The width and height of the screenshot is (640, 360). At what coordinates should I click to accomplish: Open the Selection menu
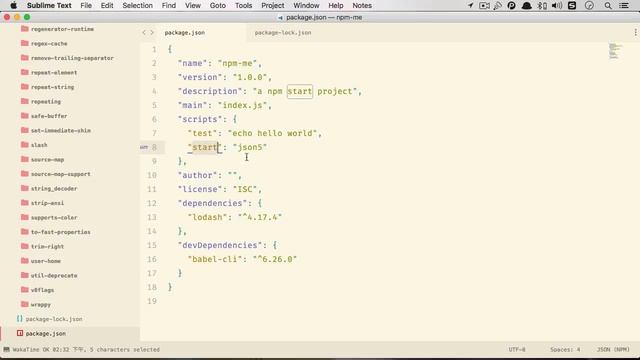click(x=138, y=5)
